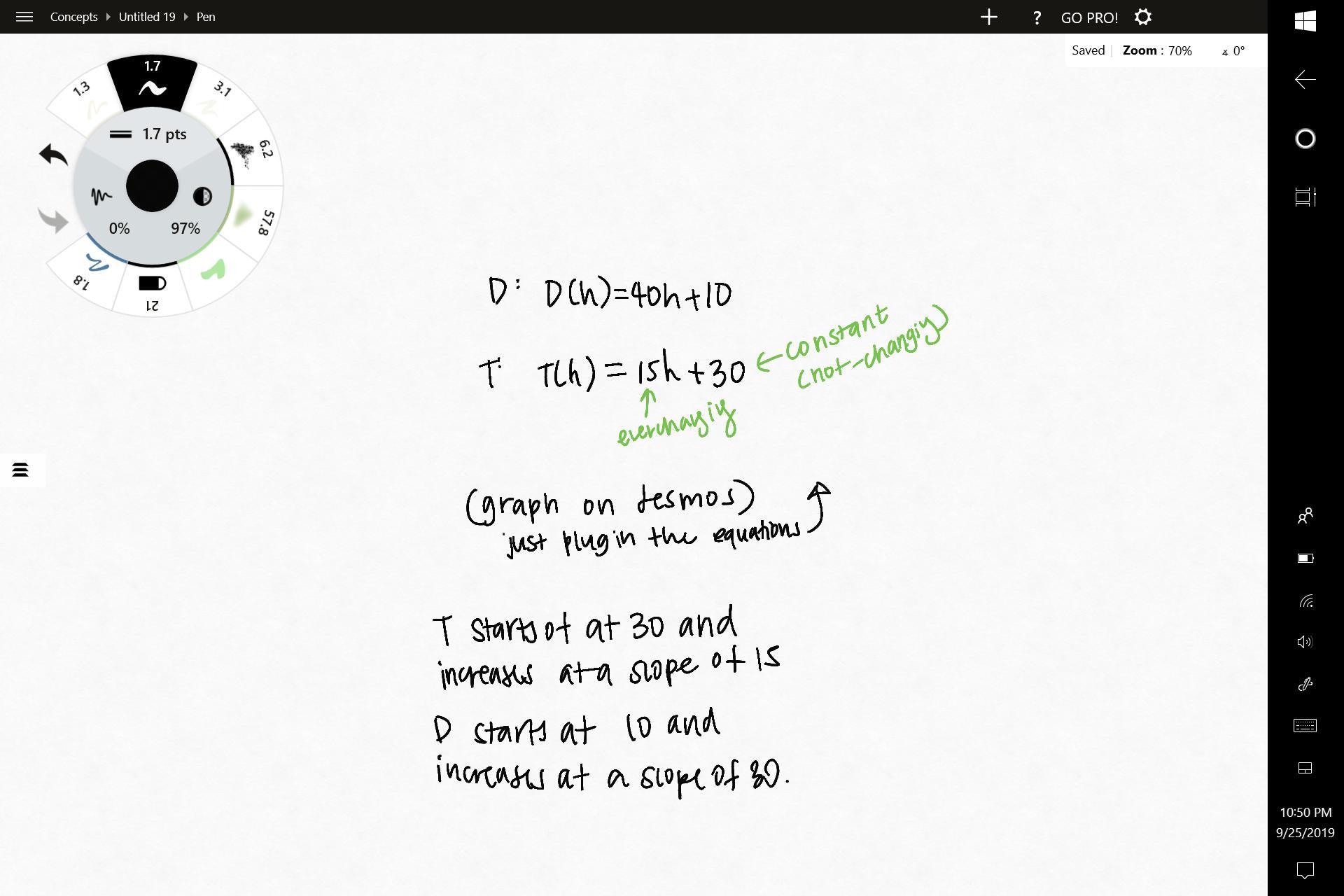The width and height of the screenshot is (1344, 896).
Task: Choose the 1.3 faded pen slot
Action: tap(89, 98)
